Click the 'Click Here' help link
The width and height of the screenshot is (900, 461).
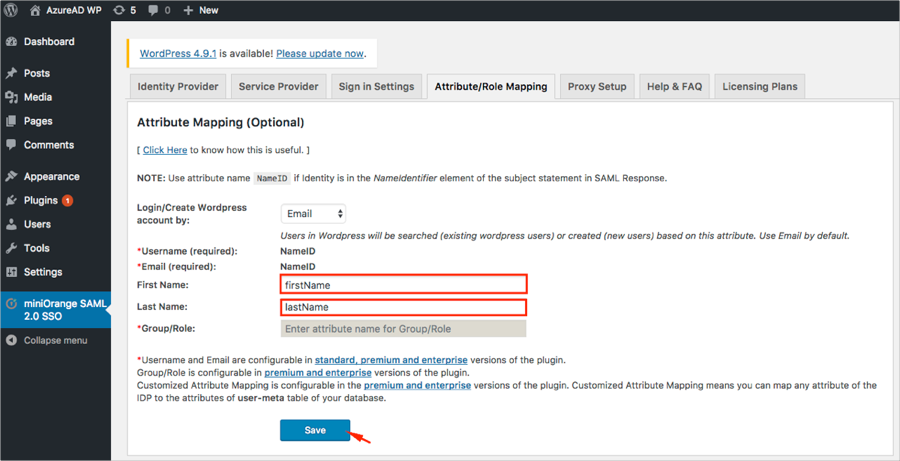click(165, 150)
